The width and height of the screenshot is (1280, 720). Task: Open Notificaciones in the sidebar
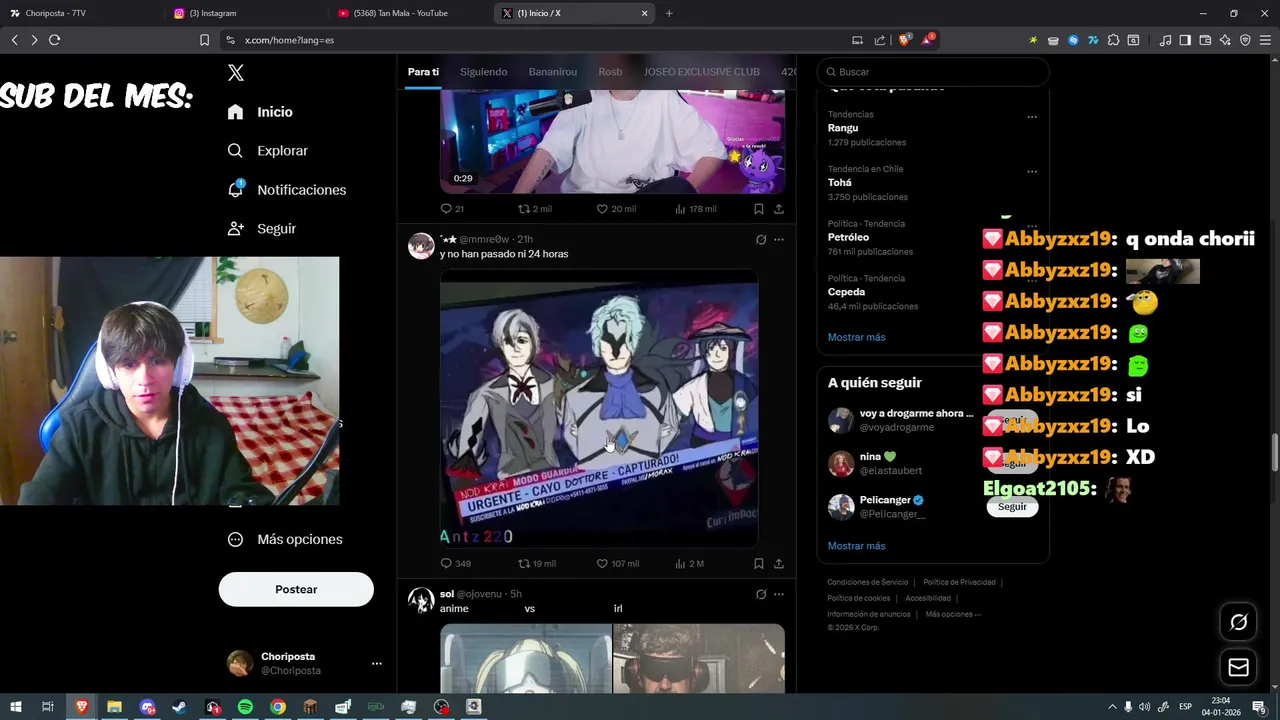286,190
